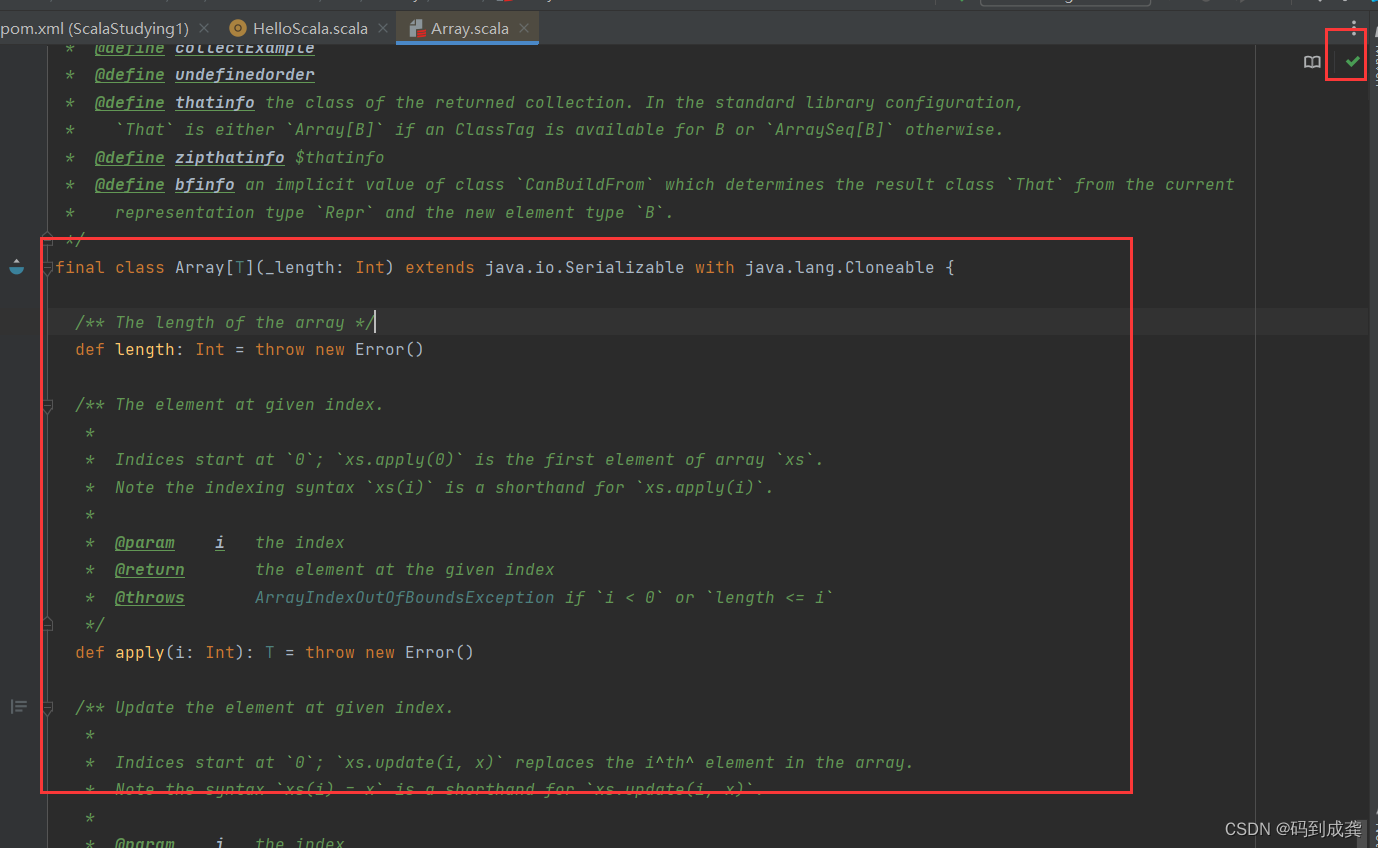Click the 'java.io.Serializable' type reference
Viewport: 1378px width, 848px height.
tap(585, 267)
